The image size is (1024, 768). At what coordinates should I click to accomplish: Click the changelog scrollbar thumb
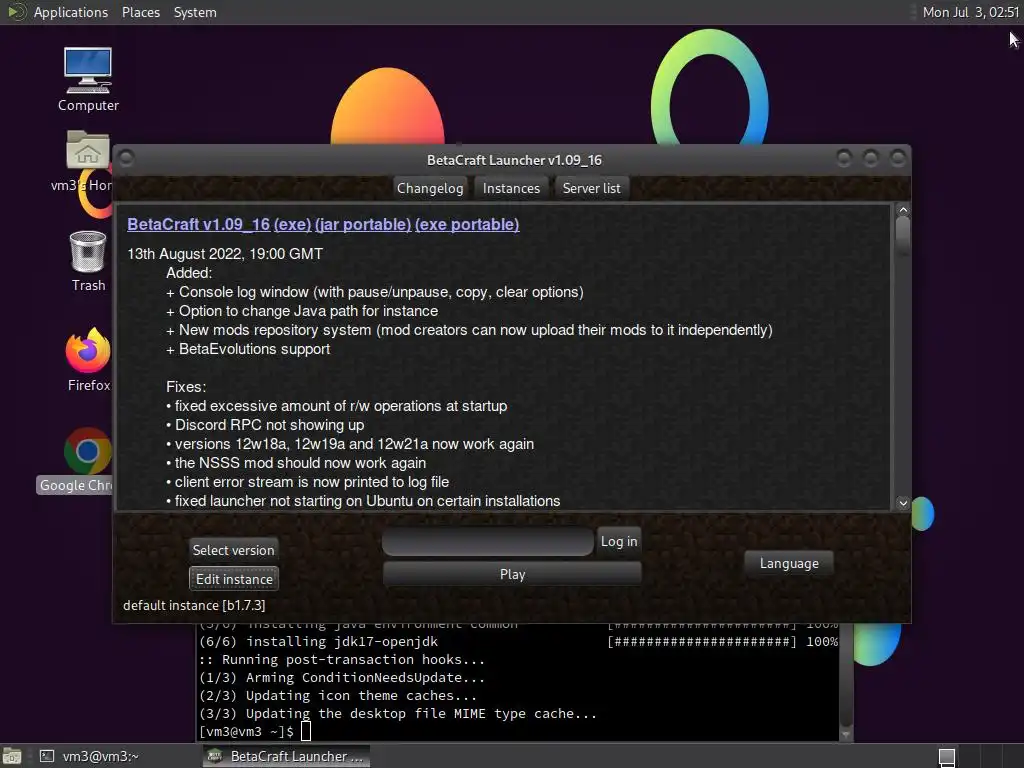[903, 235]
